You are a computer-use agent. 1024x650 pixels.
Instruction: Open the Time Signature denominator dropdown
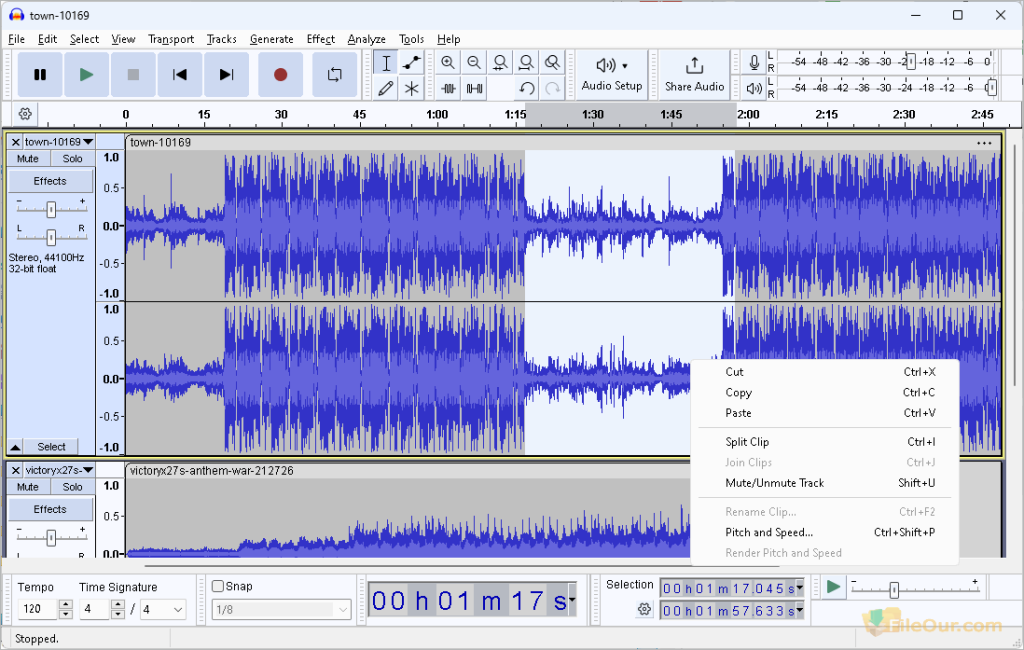(163, 608)
